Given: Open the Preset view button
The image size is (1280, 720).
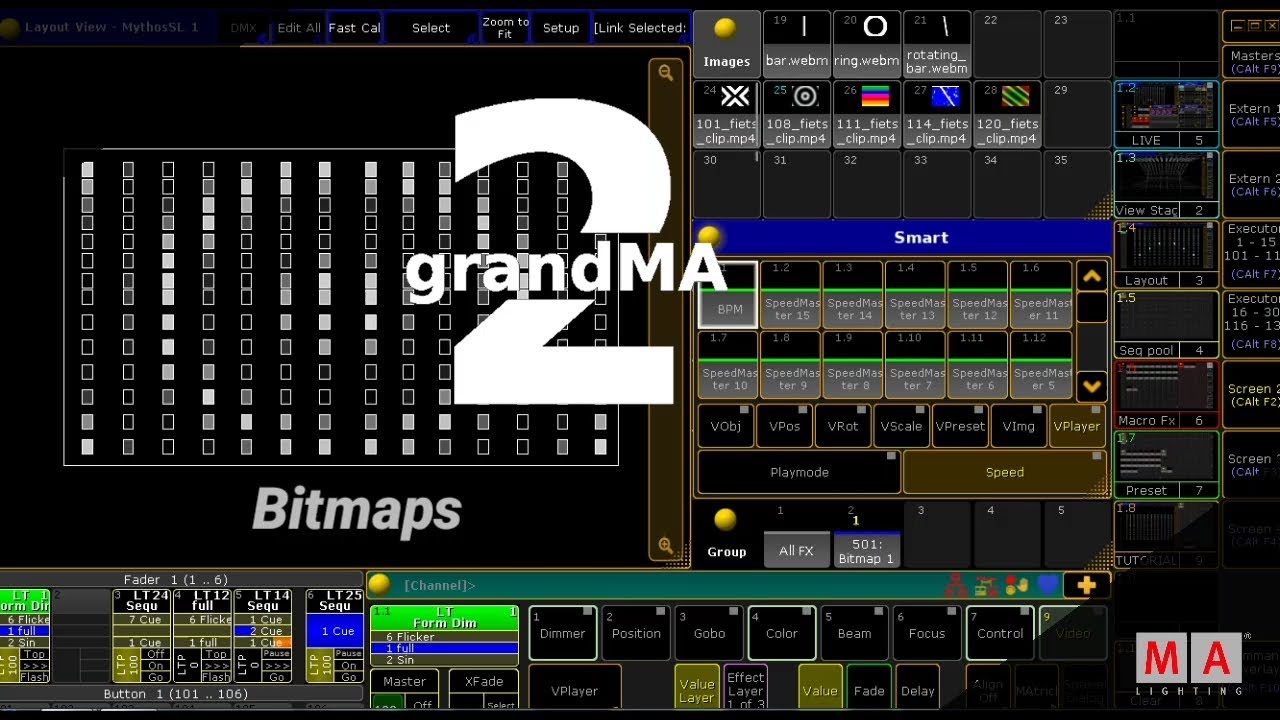Looking at the screenshot, I should tap(1166, 464).
